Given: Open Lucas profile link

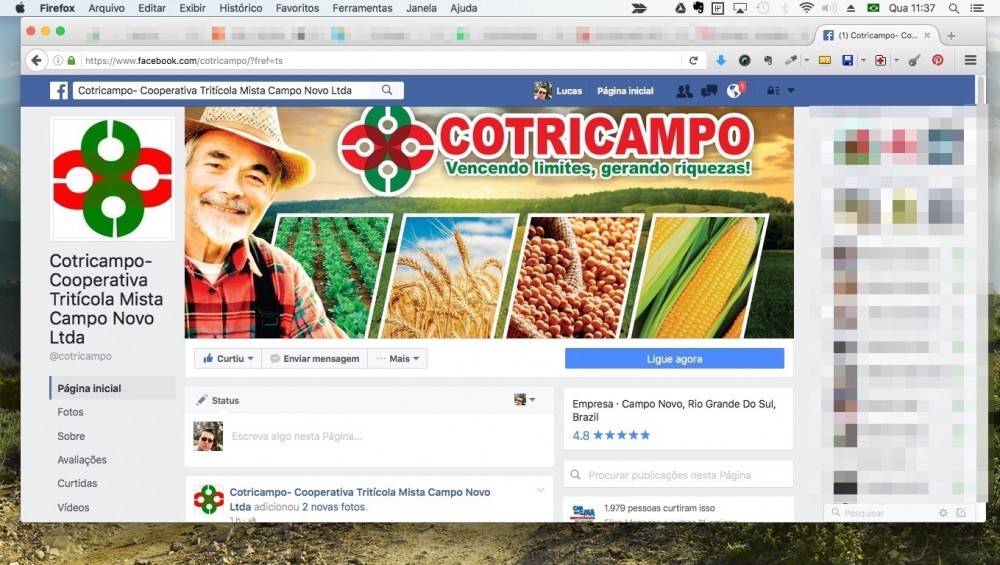Looking at the screenshot, I should tap(558, 91).
